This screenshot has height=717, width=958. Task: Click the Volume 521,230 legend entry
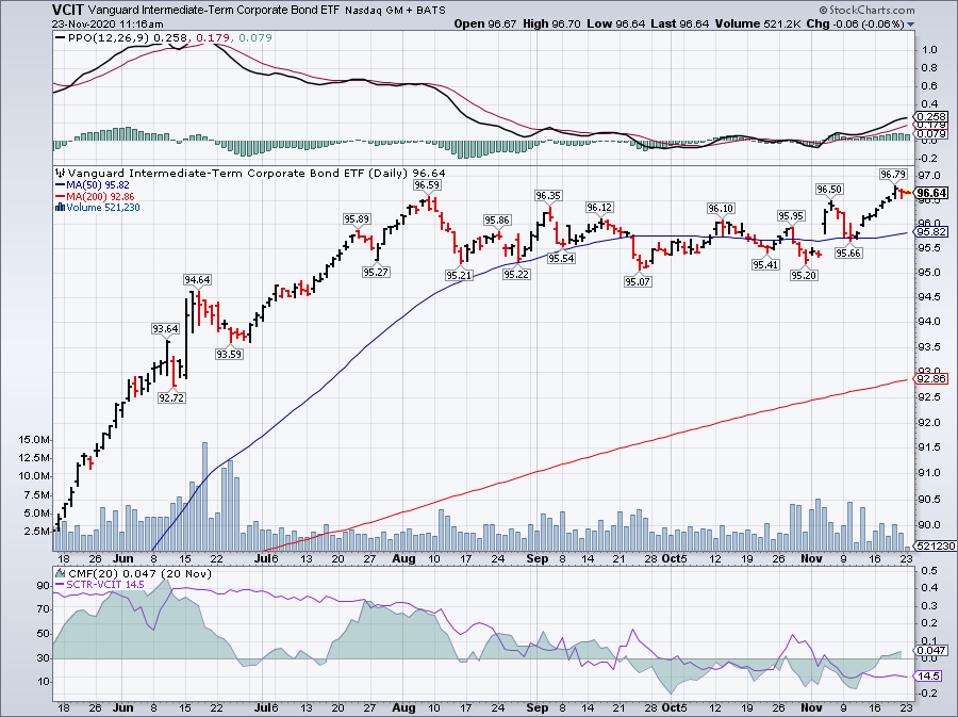click(103, 208)
